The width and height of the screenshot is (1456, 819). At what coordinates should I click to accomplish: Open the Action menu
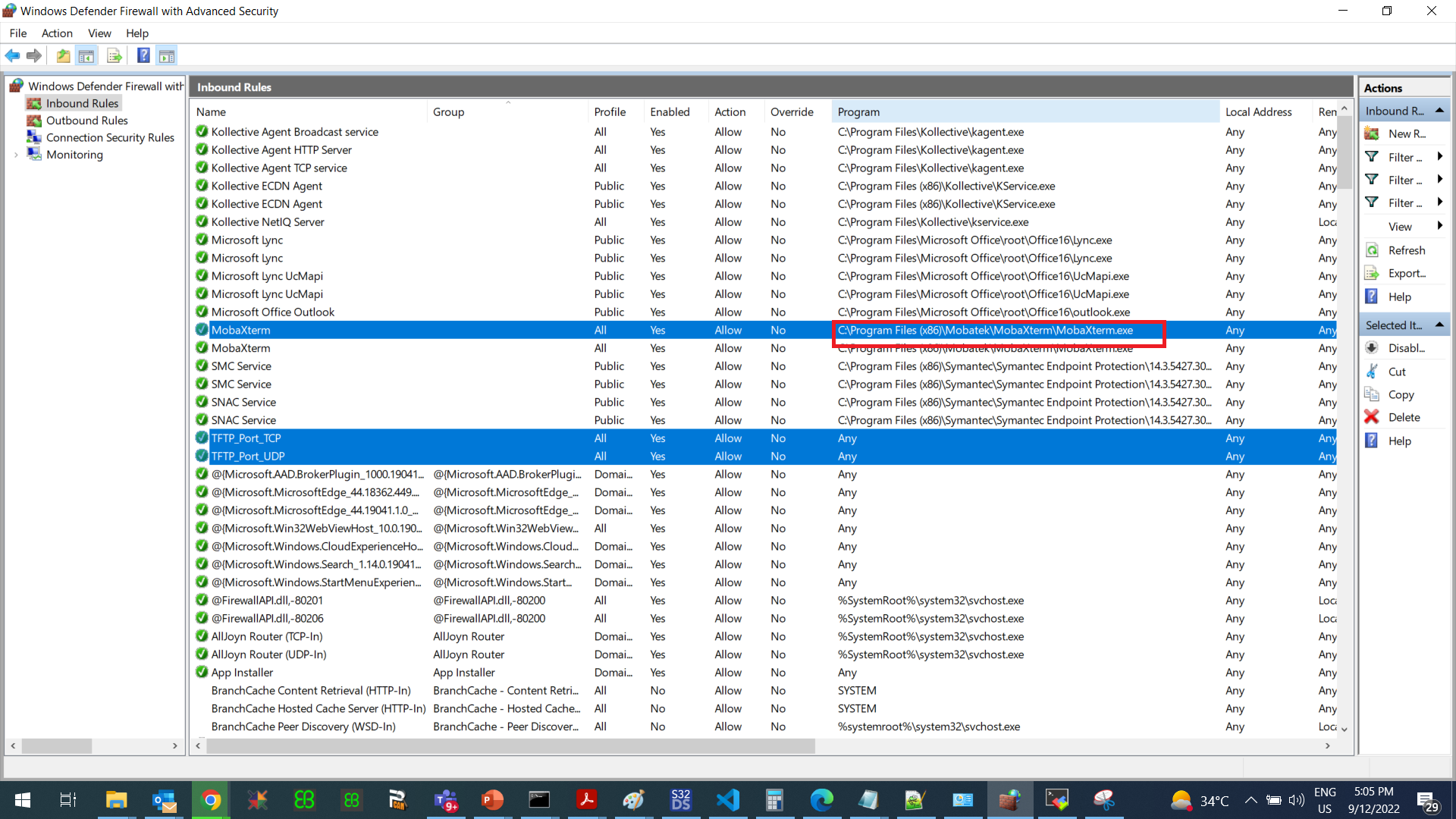coord(57,33)
